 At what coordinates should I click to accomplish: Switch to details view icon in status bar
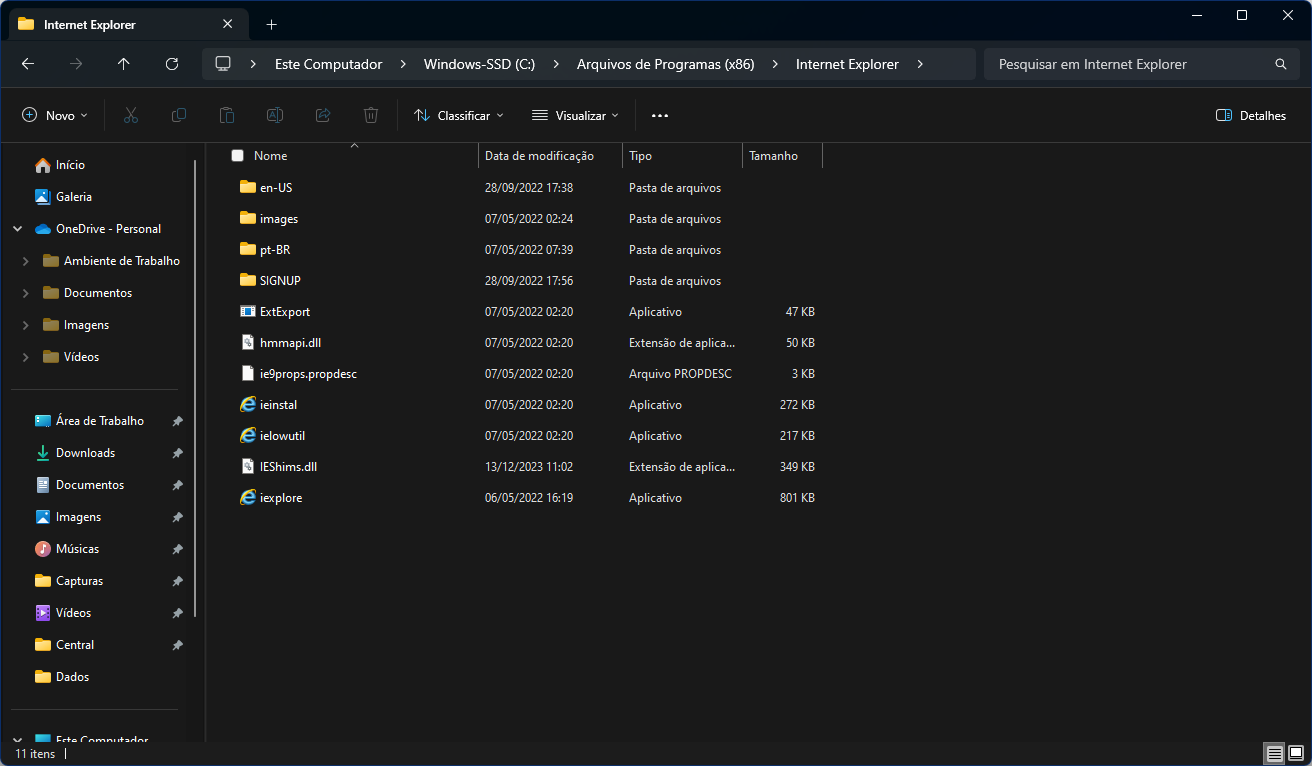pyautogui.click(x=1274, y=753)
